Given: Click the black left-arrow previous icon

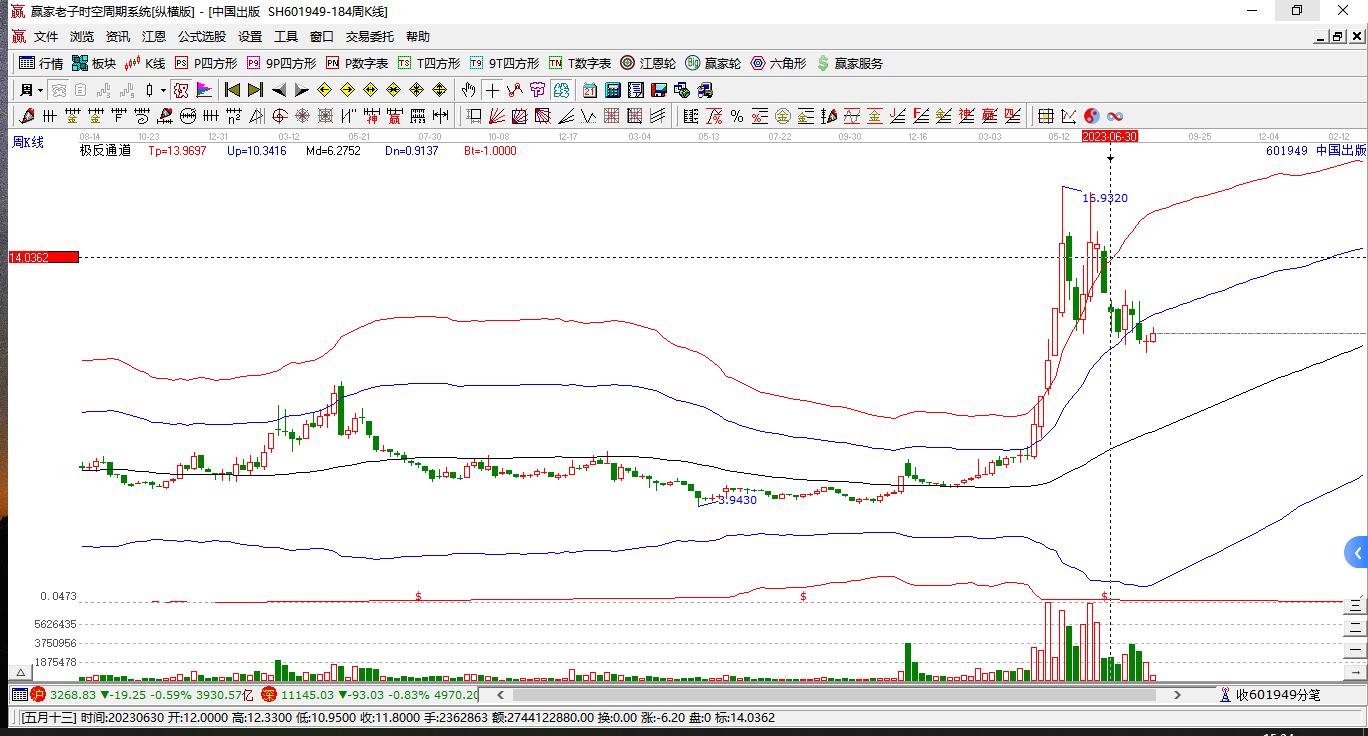Looking at the screenshot, I should click(279, 90).
